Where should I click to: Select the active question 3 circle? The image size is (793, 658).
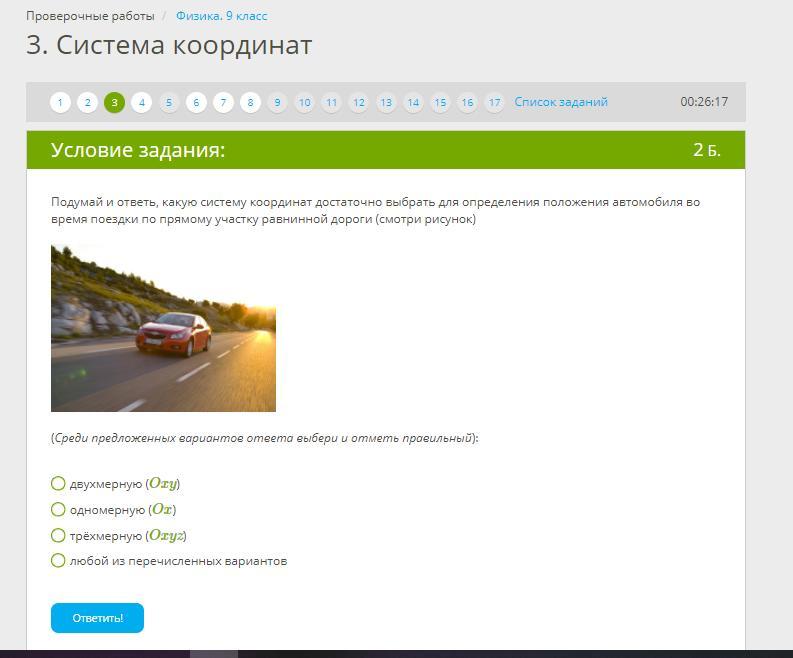(x=114, y=102)
